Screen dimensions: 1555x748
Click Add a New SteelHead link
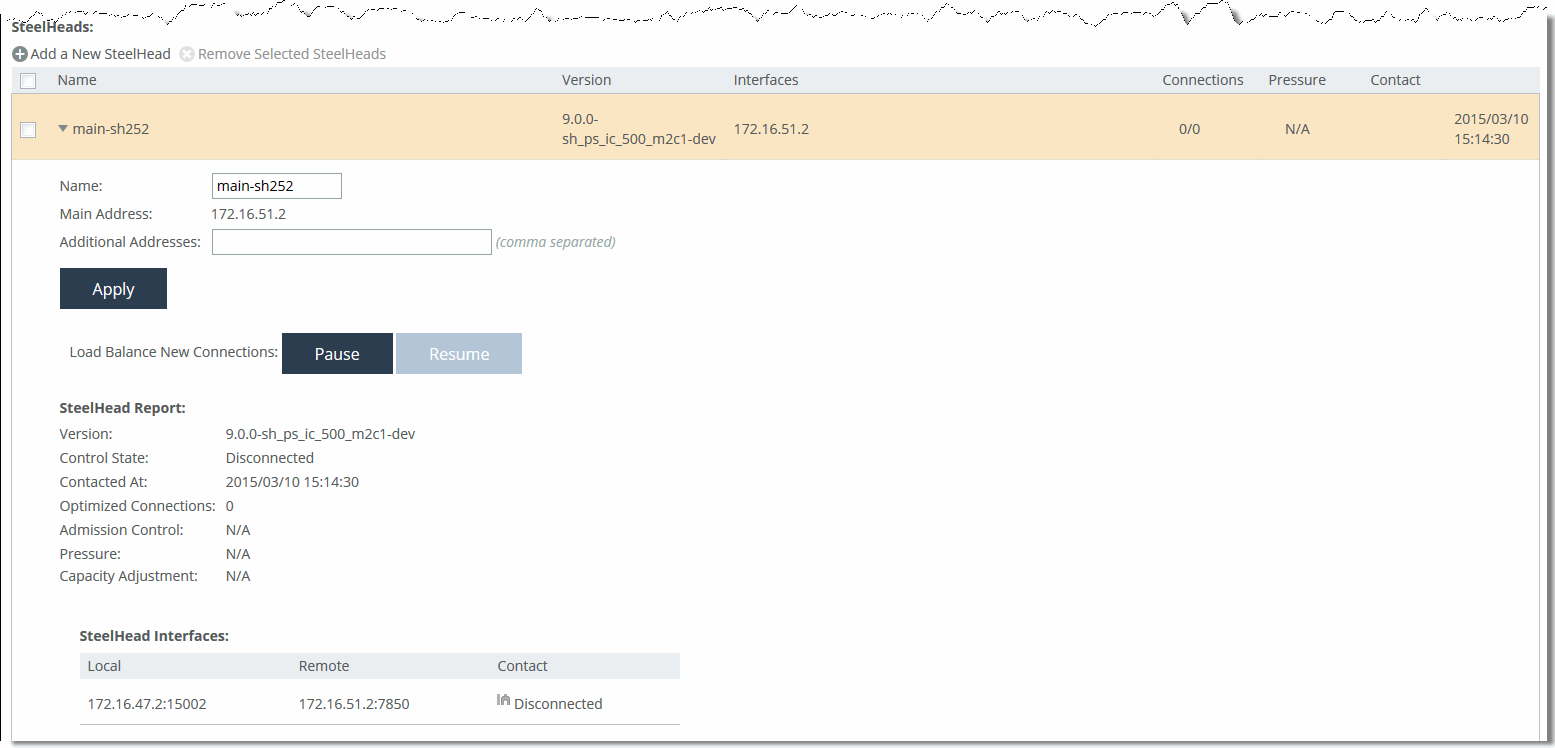pyautogui.click(x=101, y=54)
